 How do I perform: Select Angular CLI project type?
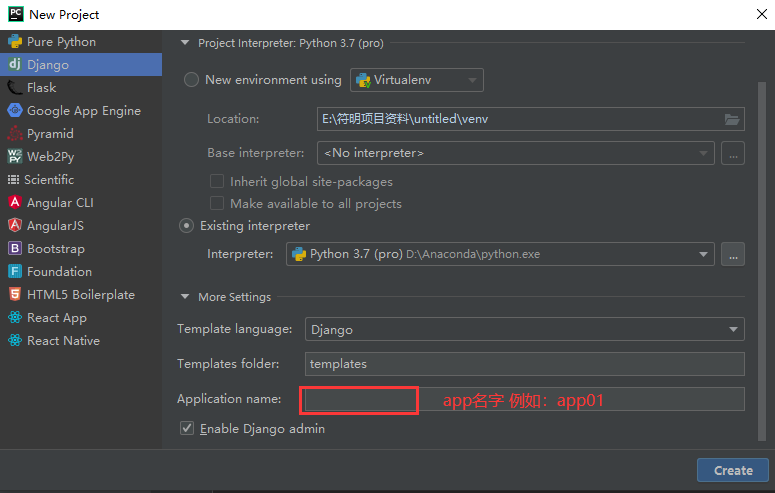81,202
